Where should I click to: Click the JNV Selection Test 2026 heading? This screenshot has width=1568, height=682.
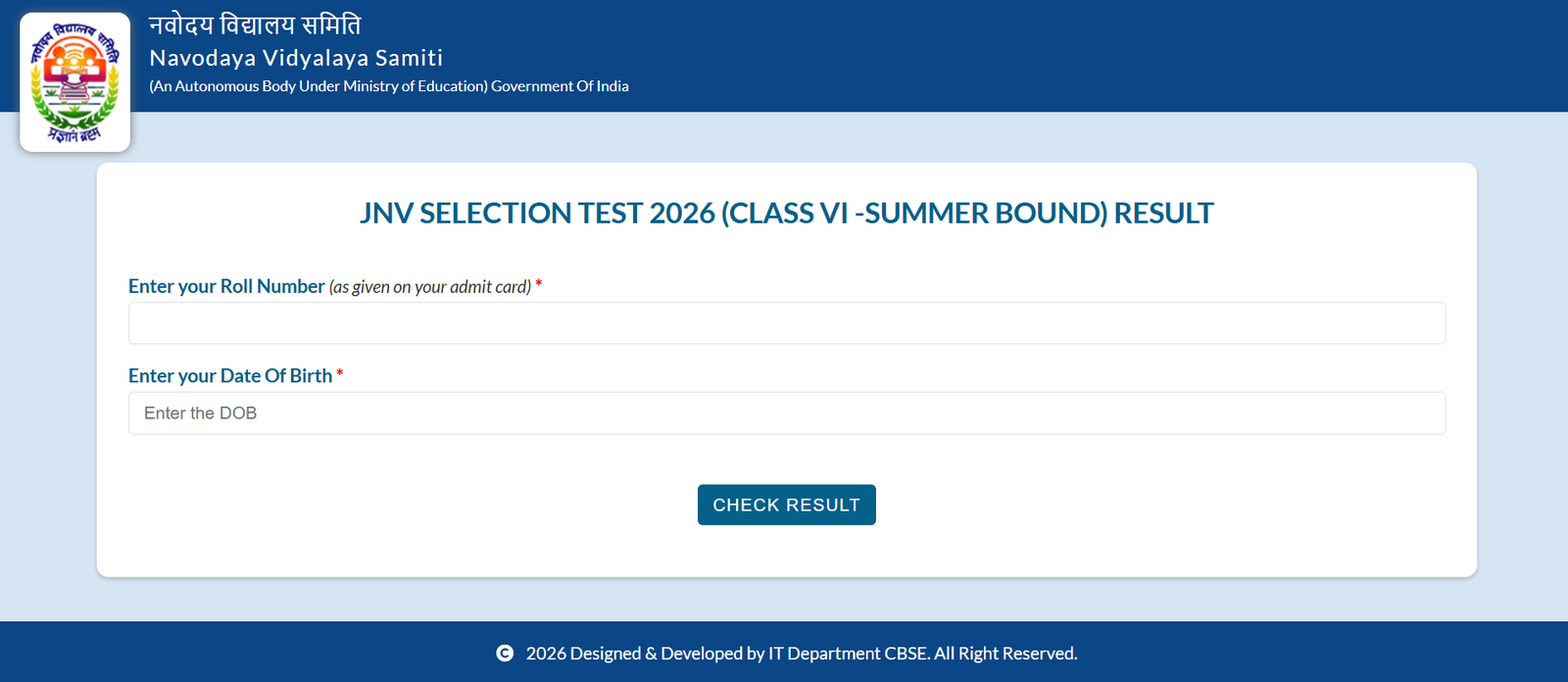click(786, 213)
